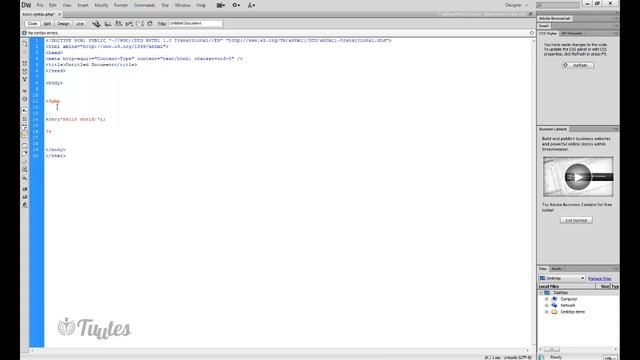Close the basic-syntax.php tab
Screen dimensions: 640x360
click(60, 14)
